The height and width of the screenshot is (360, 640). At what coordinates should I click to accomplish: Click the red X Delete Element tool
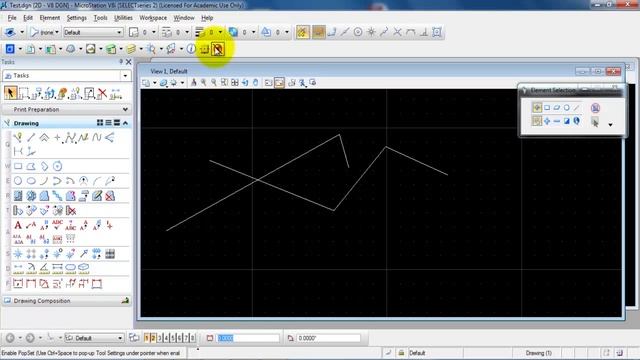(102, 93)
